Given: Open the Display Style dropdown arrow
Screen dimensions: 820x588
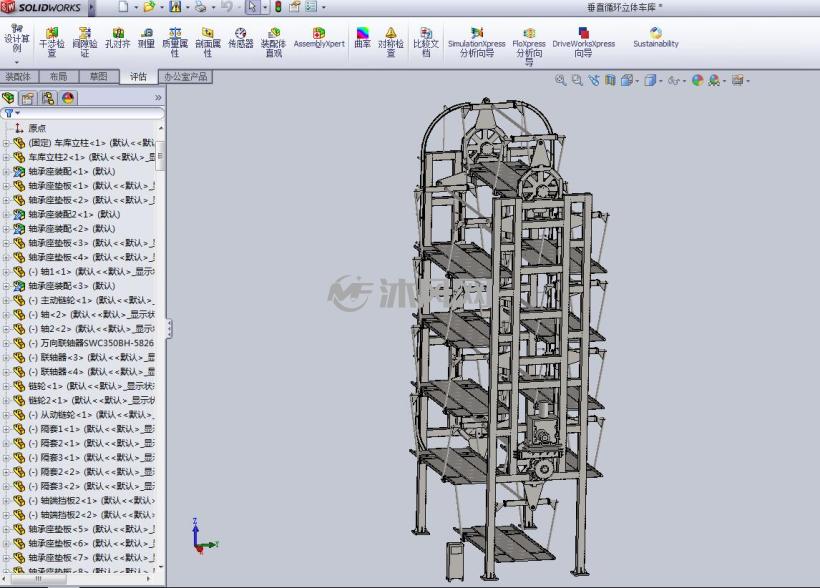Looking at the screenshot, I should pyautogui.click(x=661, y=81).
